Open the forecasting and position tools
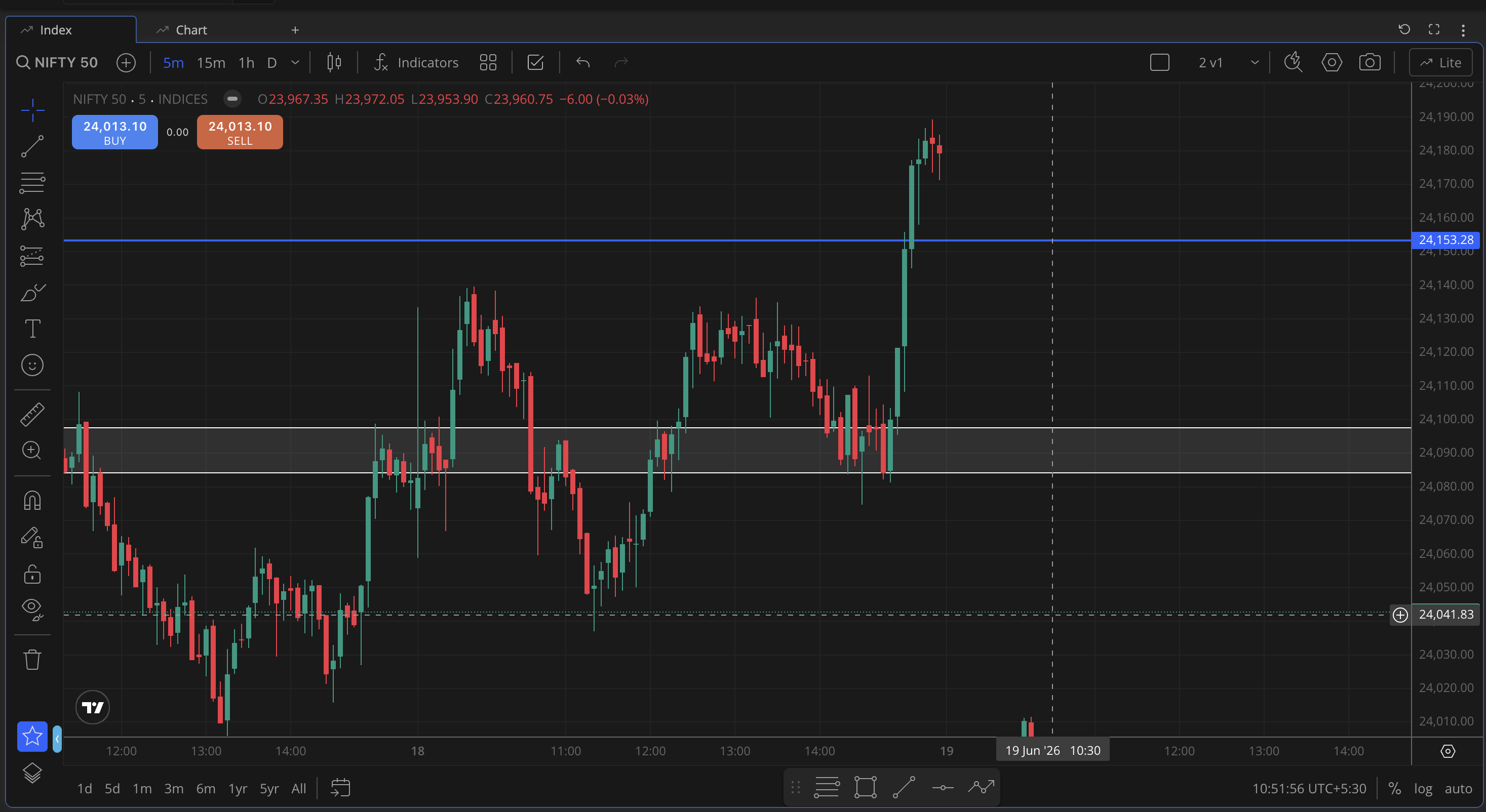Viewport: 1486px width, 812px height. (x=32, y=256)
